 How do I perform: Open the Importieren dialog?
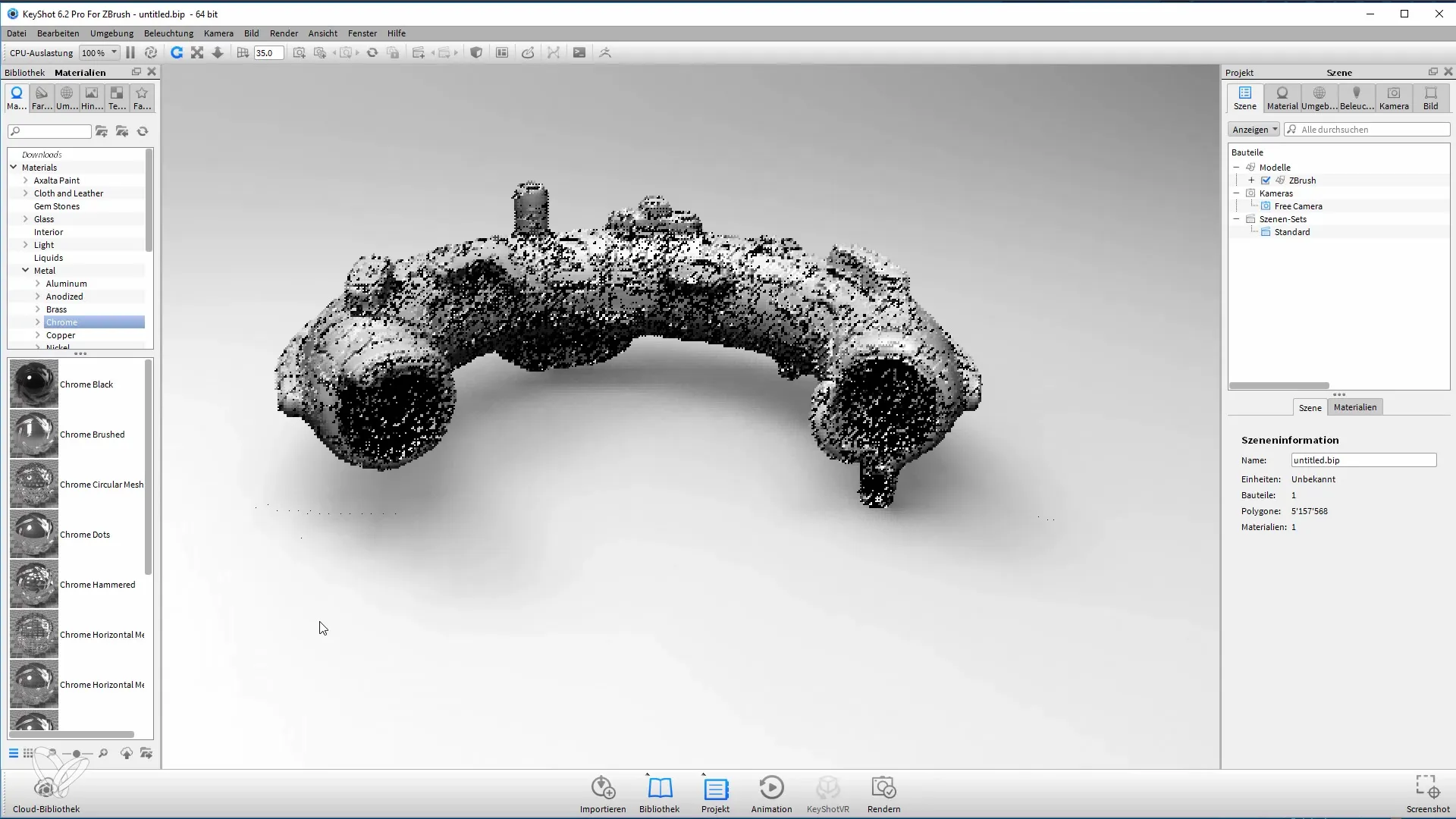click(x=603, y=794)
